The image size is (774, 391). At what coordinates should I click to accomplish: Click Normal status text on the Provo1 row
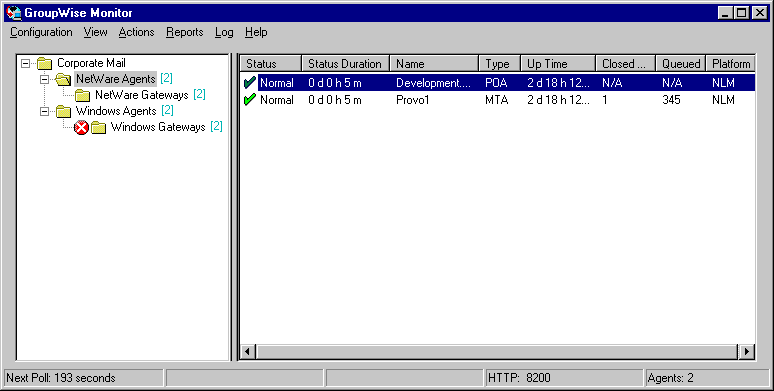tap(277, 100)
